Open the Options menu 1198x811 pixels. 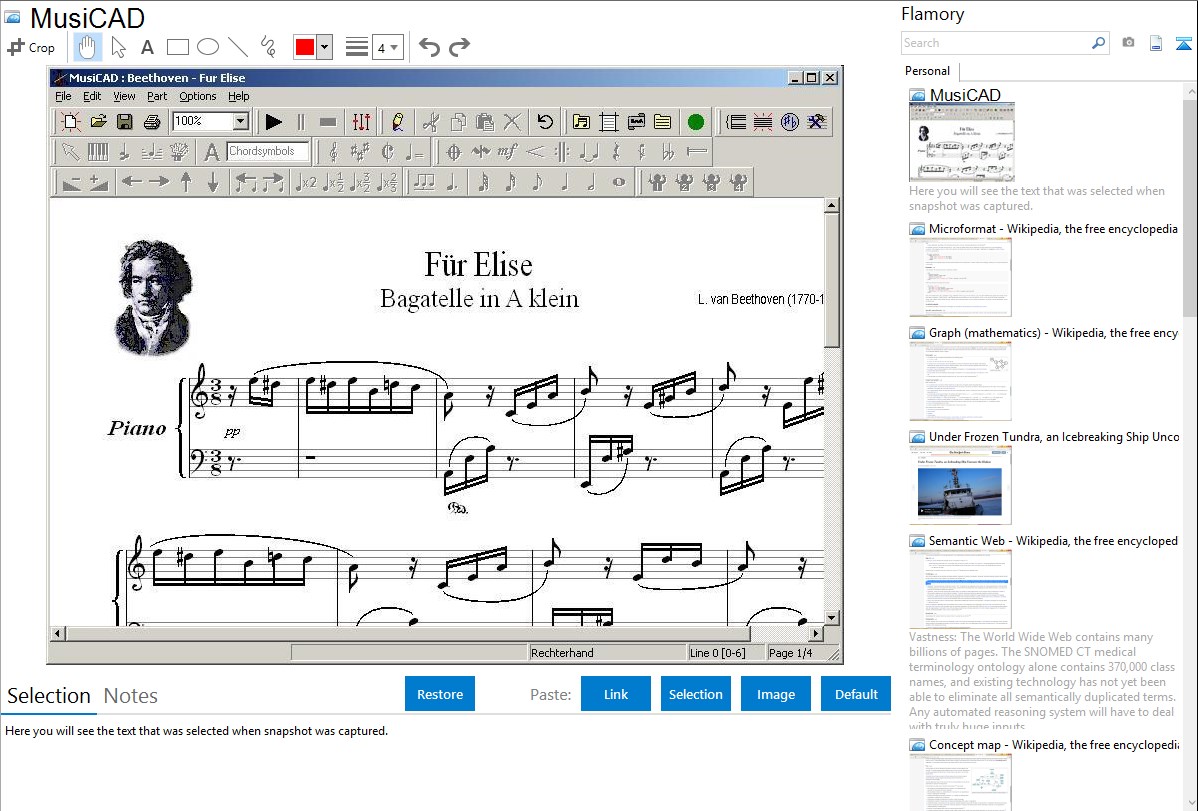[198, 96]
